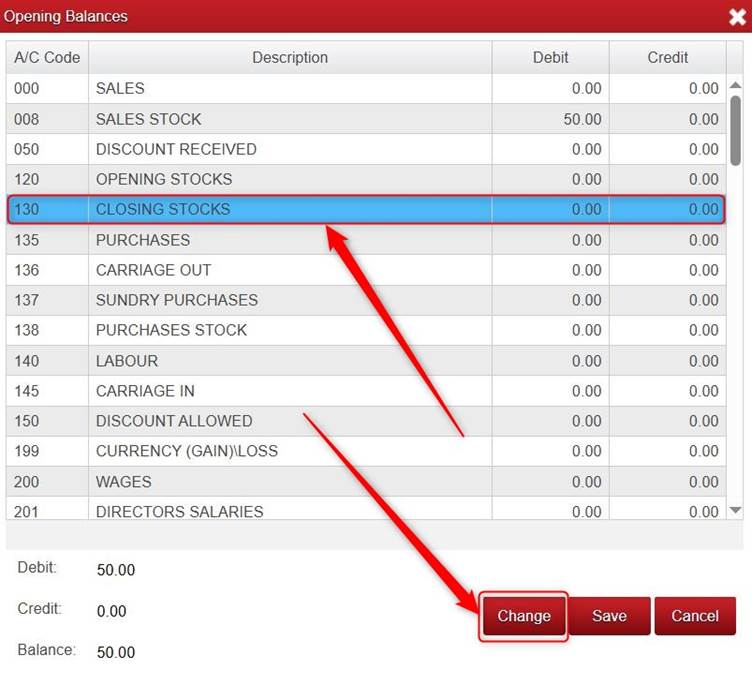Click the Credit total value 0.00

111,611
